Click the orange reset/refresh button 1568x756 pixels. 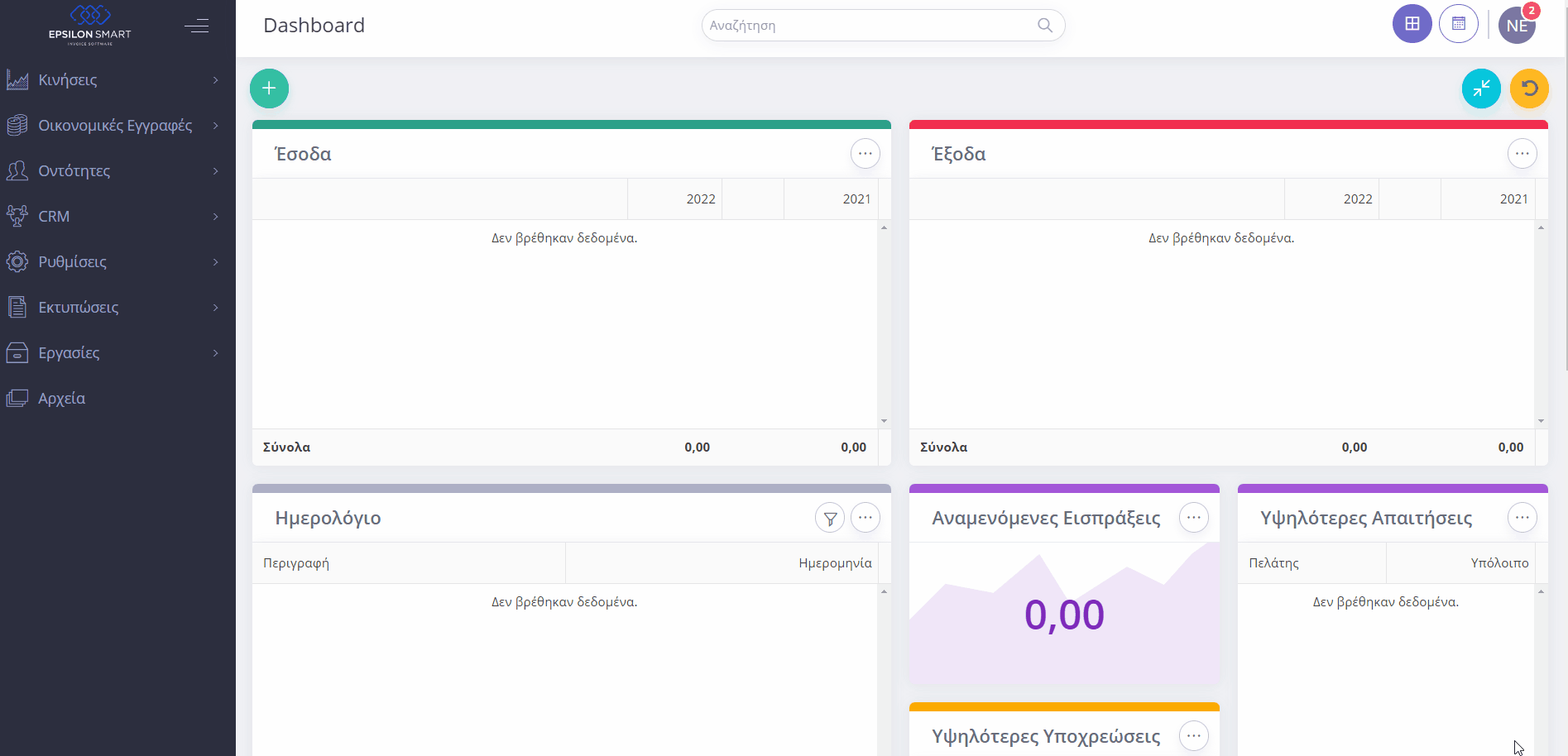1529,89
